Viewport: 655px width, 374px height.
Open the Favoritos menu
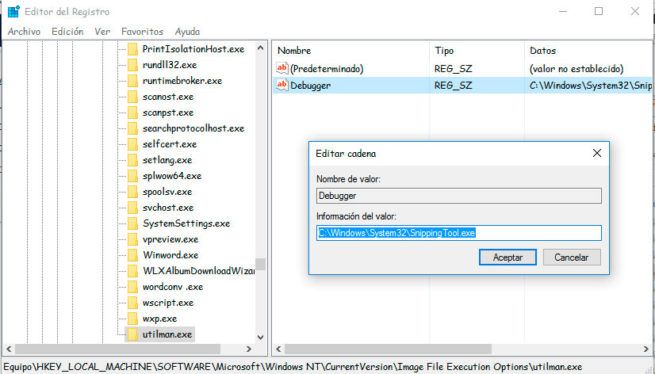pyautogui.click(x=142, y=31)
